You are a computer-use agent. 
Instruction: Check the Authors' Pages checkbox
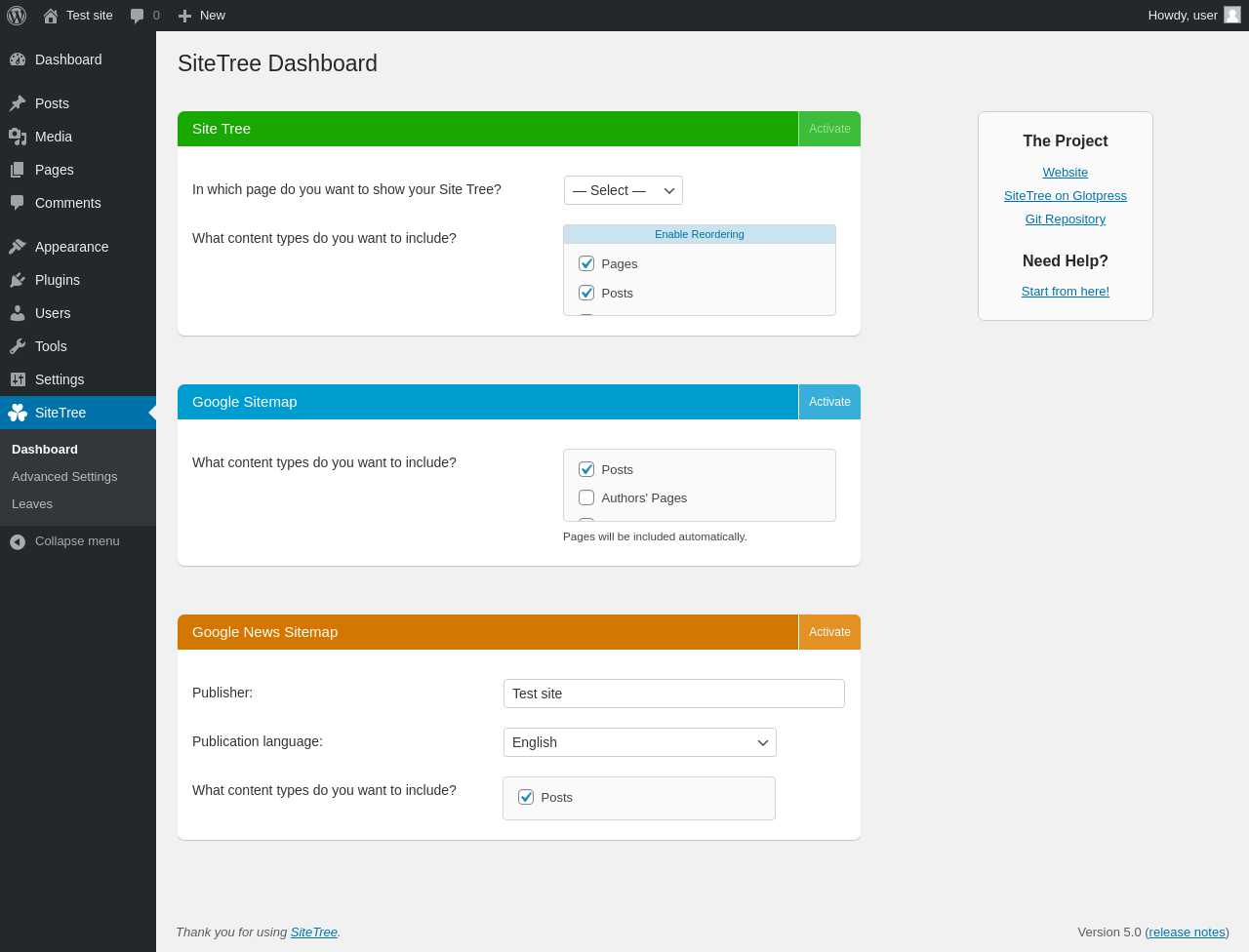[586, 497]
